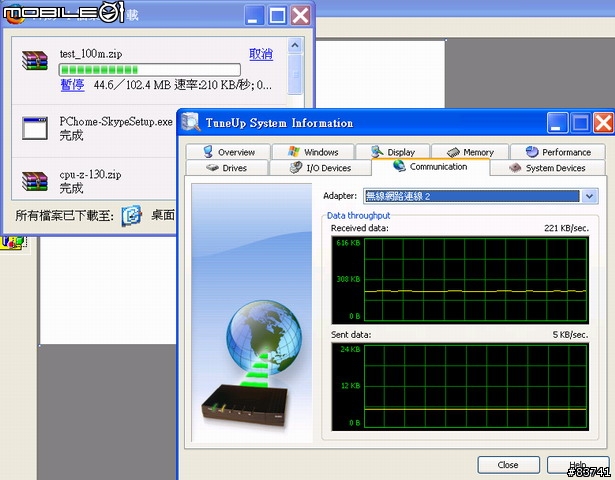Click the Communication tab

tap(430, 167)
